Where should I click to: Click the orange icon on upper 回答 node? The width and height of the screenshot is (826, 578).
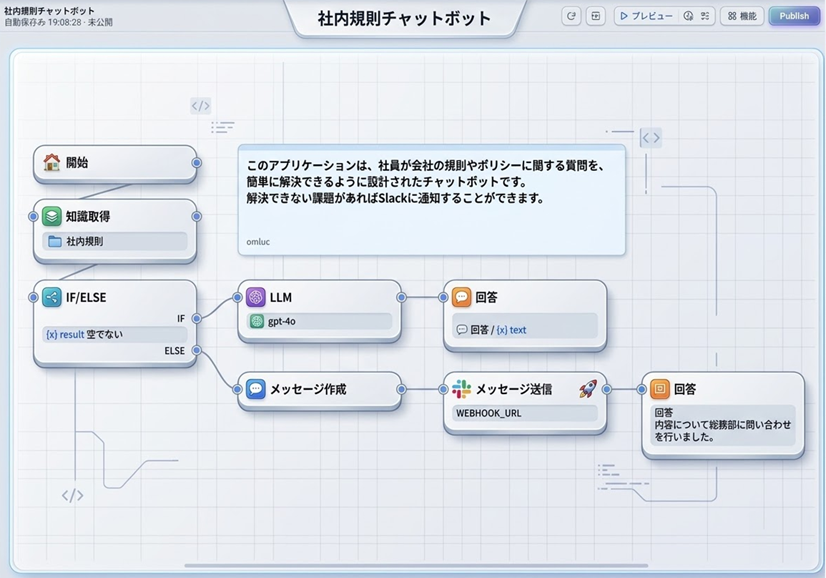[461, 297]
